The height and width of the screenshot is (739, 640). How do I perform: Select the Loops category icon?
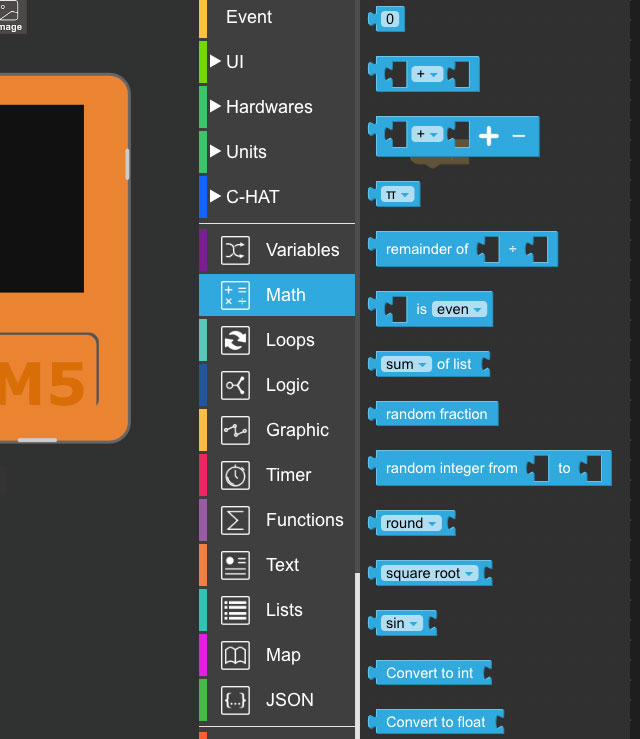coord(235,340)
